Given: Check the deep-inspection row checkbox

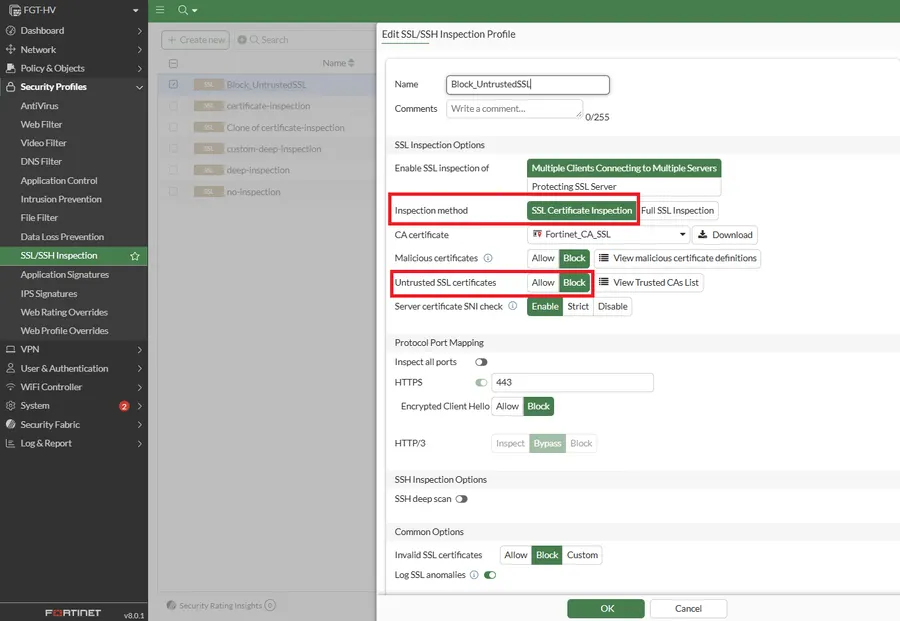Looking at the screenshot, I should point(173,170).
